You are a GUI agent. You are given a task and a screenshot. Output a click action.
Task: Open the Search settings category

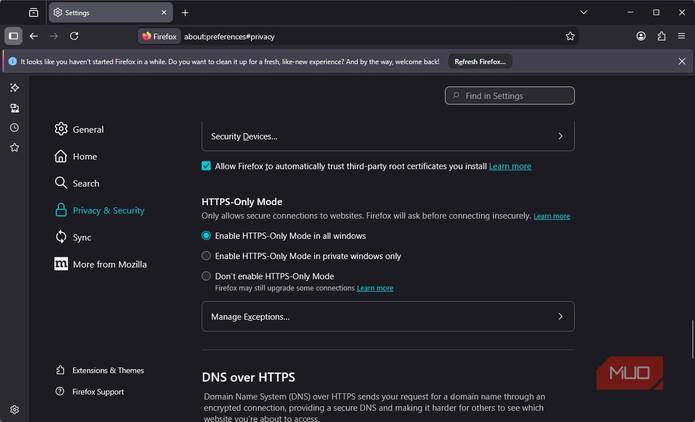[x=77, y=183]
